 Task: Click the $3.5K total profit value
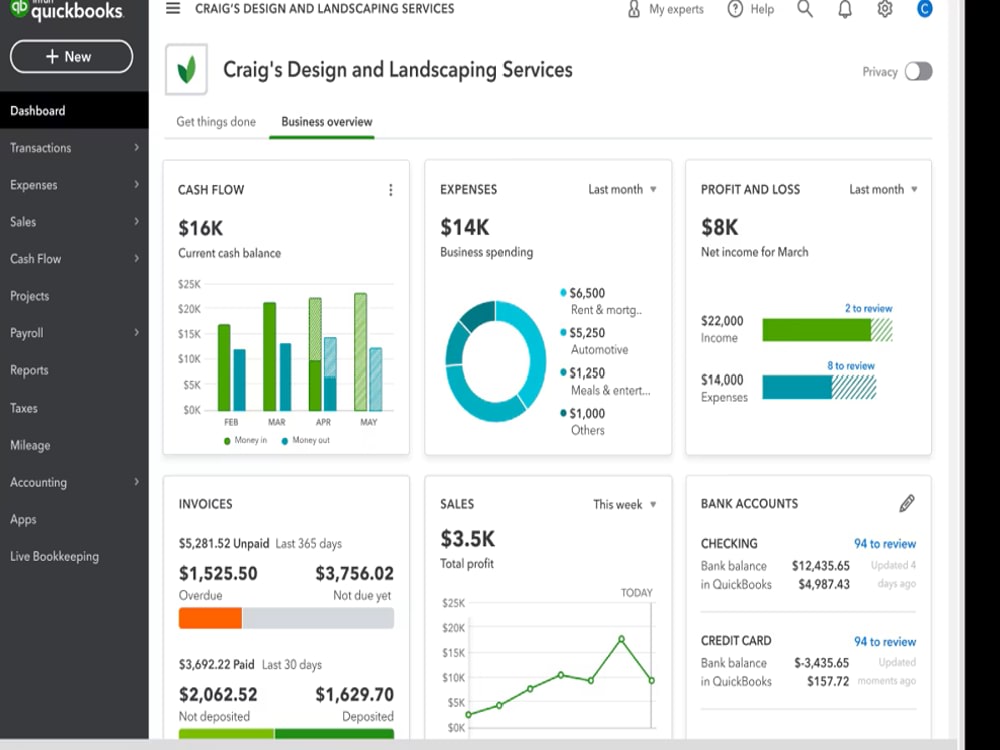pos(467,539)
